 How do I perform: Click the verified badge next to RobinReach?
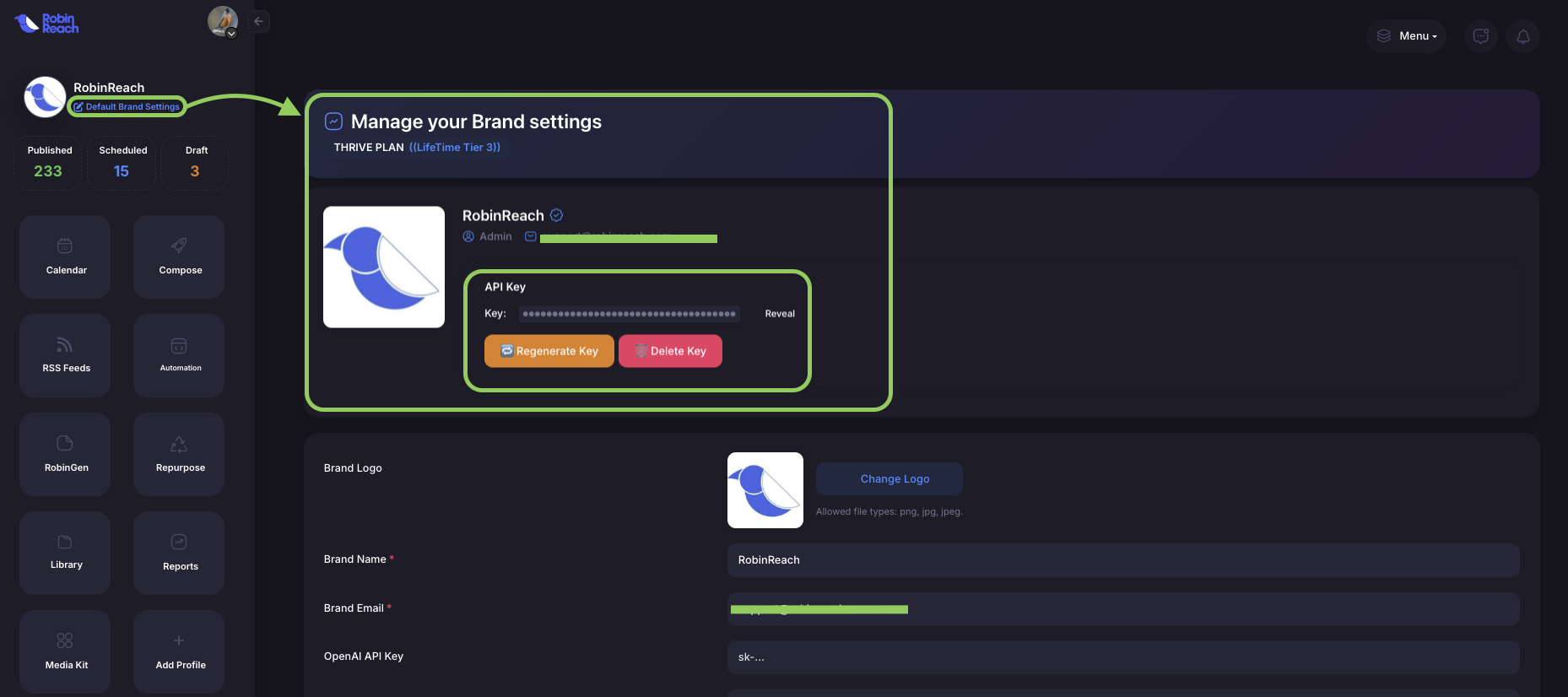(557, 215)
